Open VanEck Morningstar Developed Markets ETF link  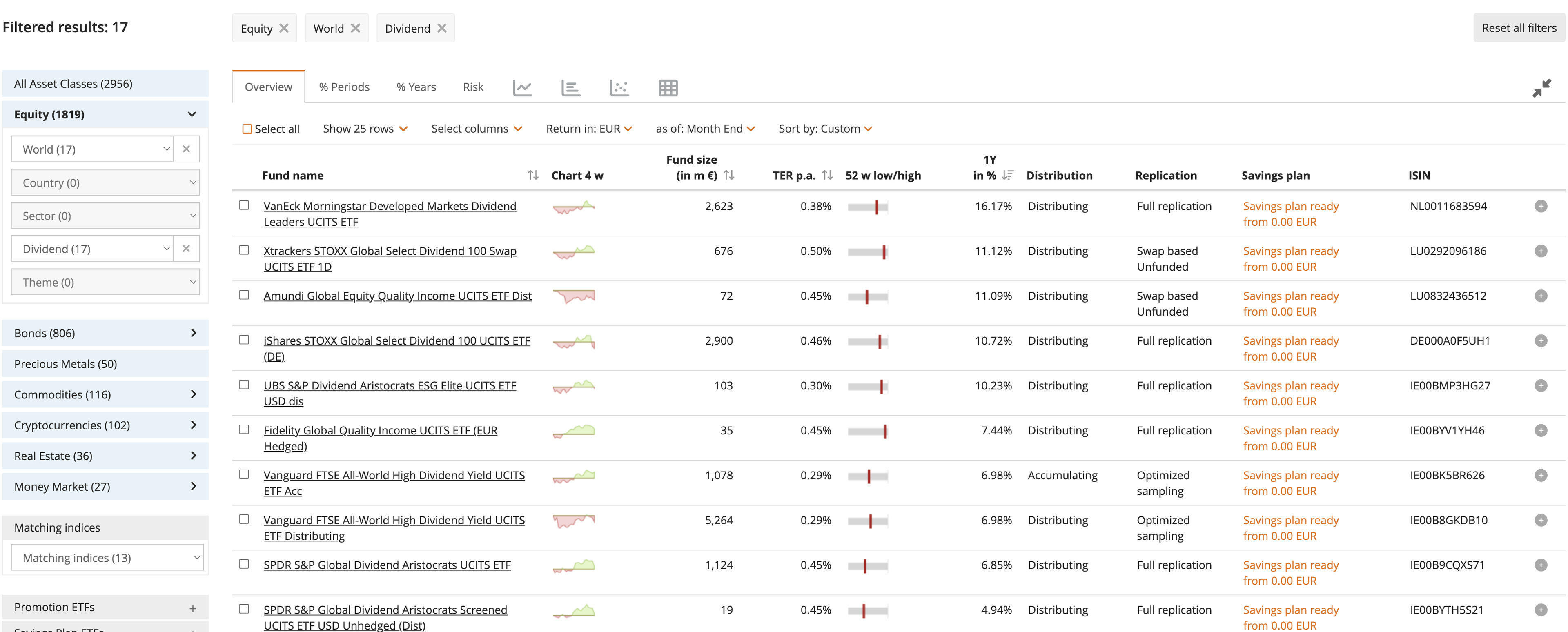click(390, 214)
